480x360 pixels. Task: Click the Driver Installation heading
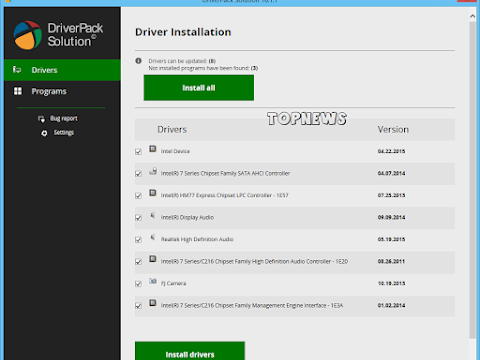coord(183,32)
